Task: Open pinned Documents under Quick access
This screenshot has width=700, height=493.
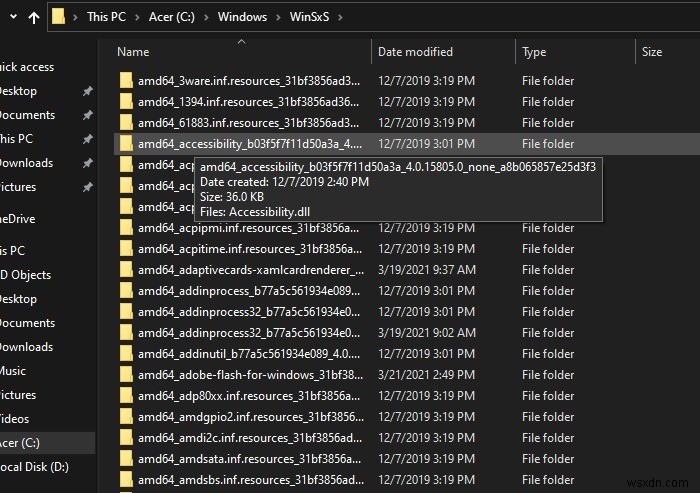Action: pos(27,115)
